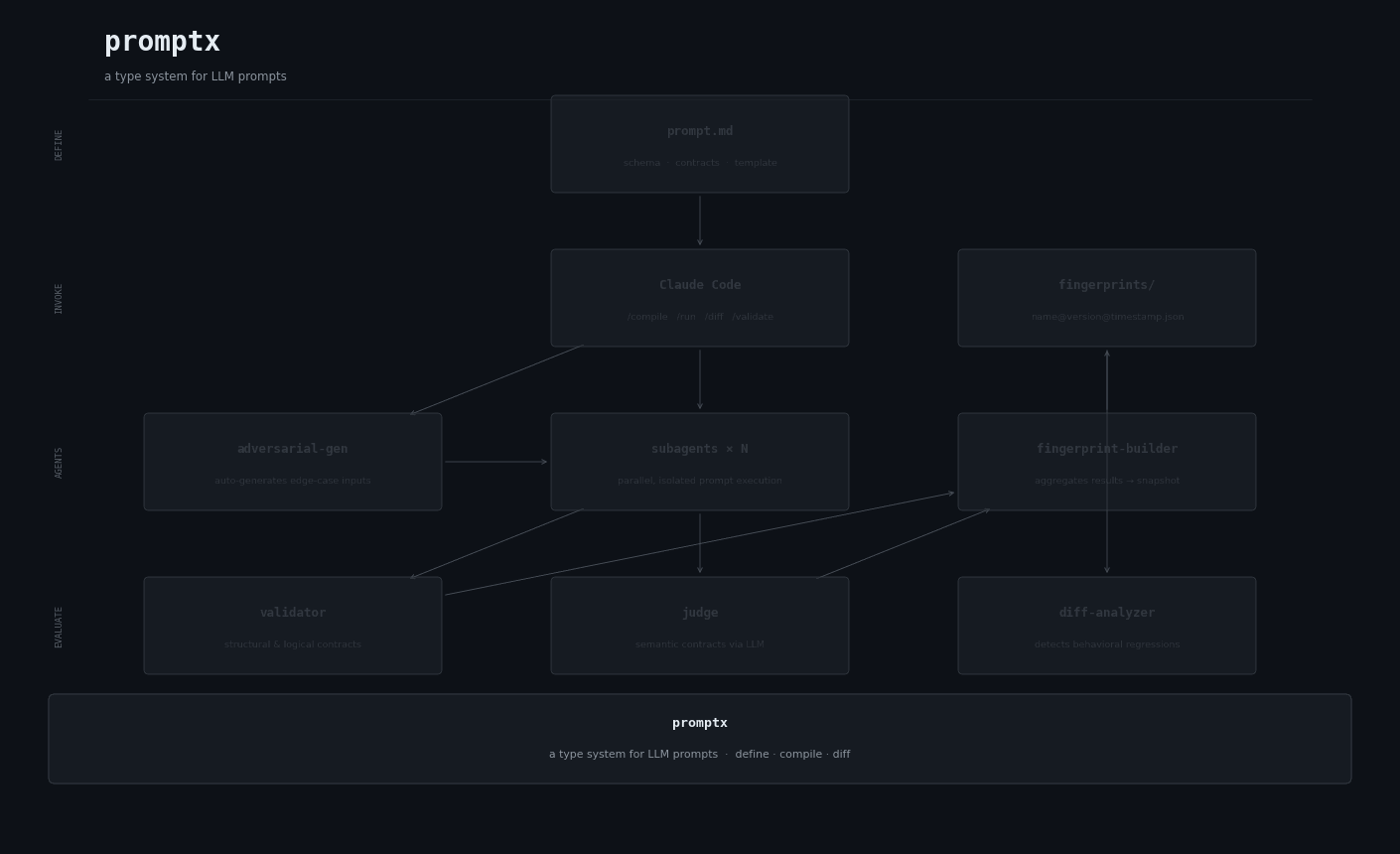Click the promptx page title
Screen dimensions: 1400x854
point(162,43)
